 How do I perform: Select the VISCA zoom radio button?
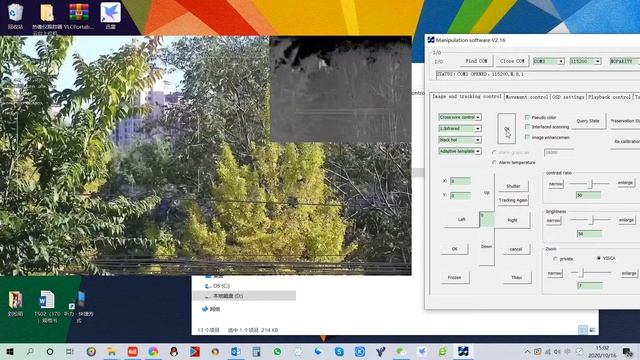tap(599, 258)
